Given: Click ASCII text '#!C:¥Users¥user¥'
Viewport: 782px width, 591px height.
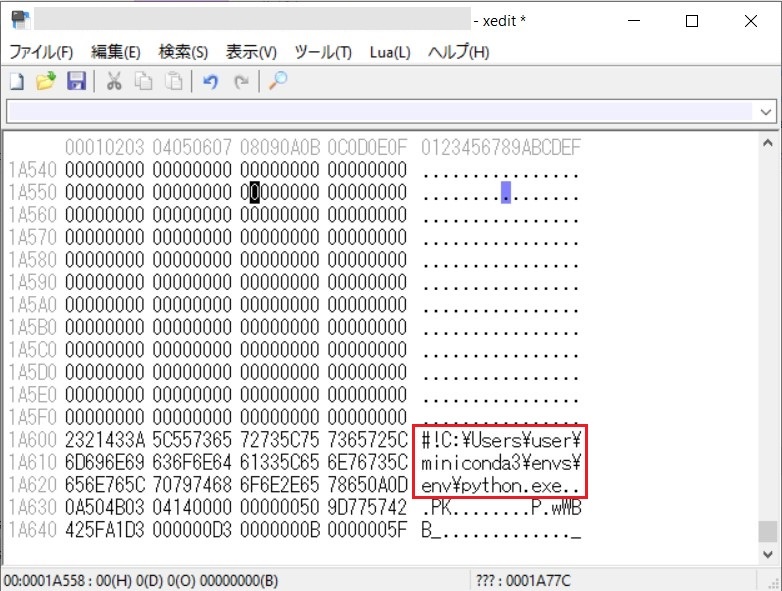Looking at the screenshot, I should point(501,440).
